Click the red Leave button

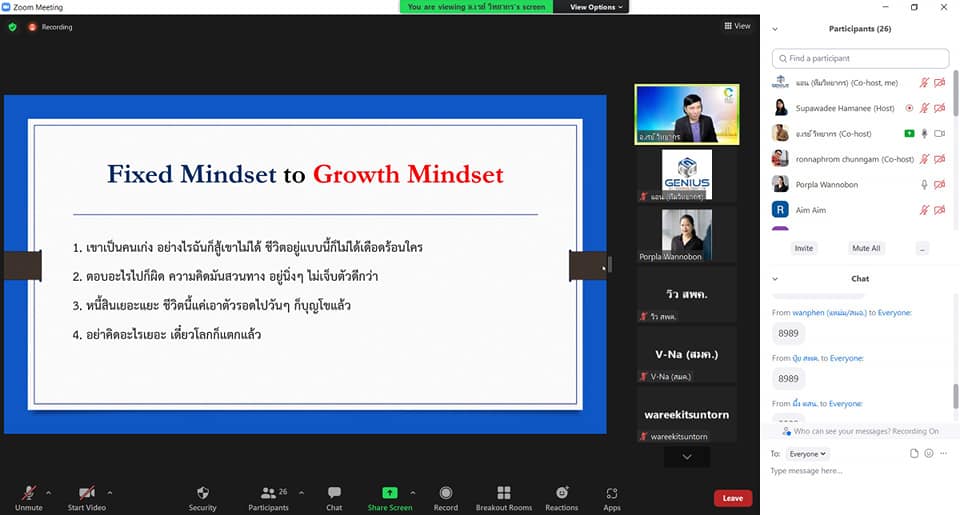pos(732,498)
